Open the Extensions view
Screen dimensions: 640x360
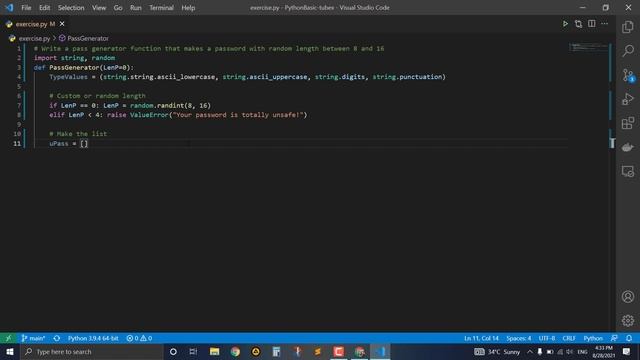click(628, 123)
